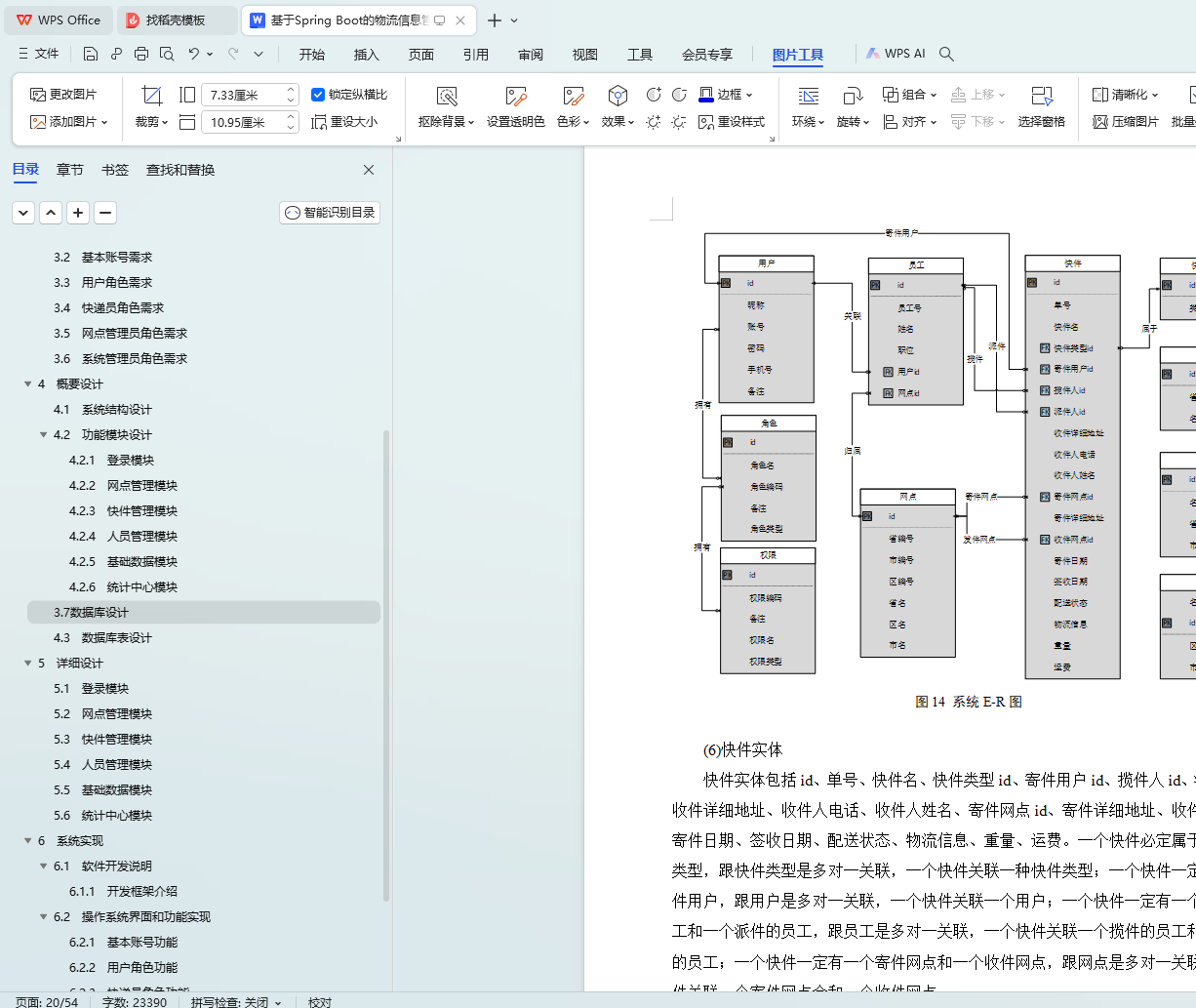Click the collapse-level down chevron button in outline
The width and height of the screenshot is (1196, 1008).
pos(23,212)
